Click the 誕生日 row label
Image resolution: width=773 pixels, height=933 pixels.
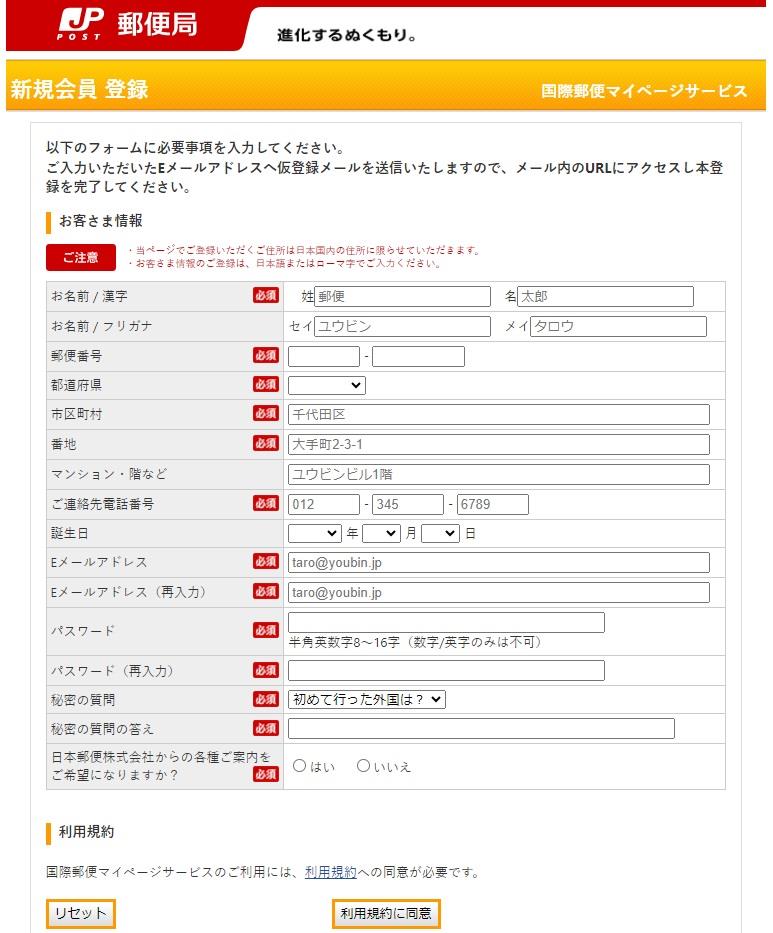coord(70,533)
